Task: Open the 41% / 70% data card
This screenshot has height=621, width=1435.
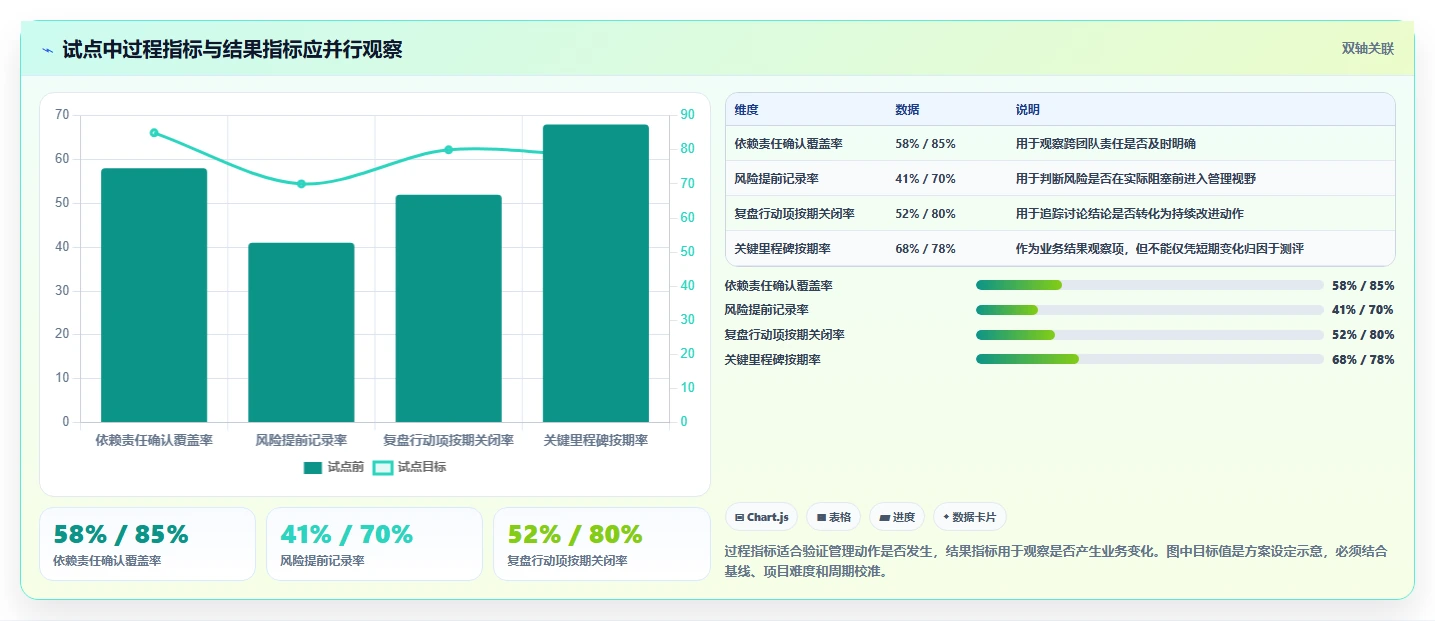Action: tap(374, 544)
